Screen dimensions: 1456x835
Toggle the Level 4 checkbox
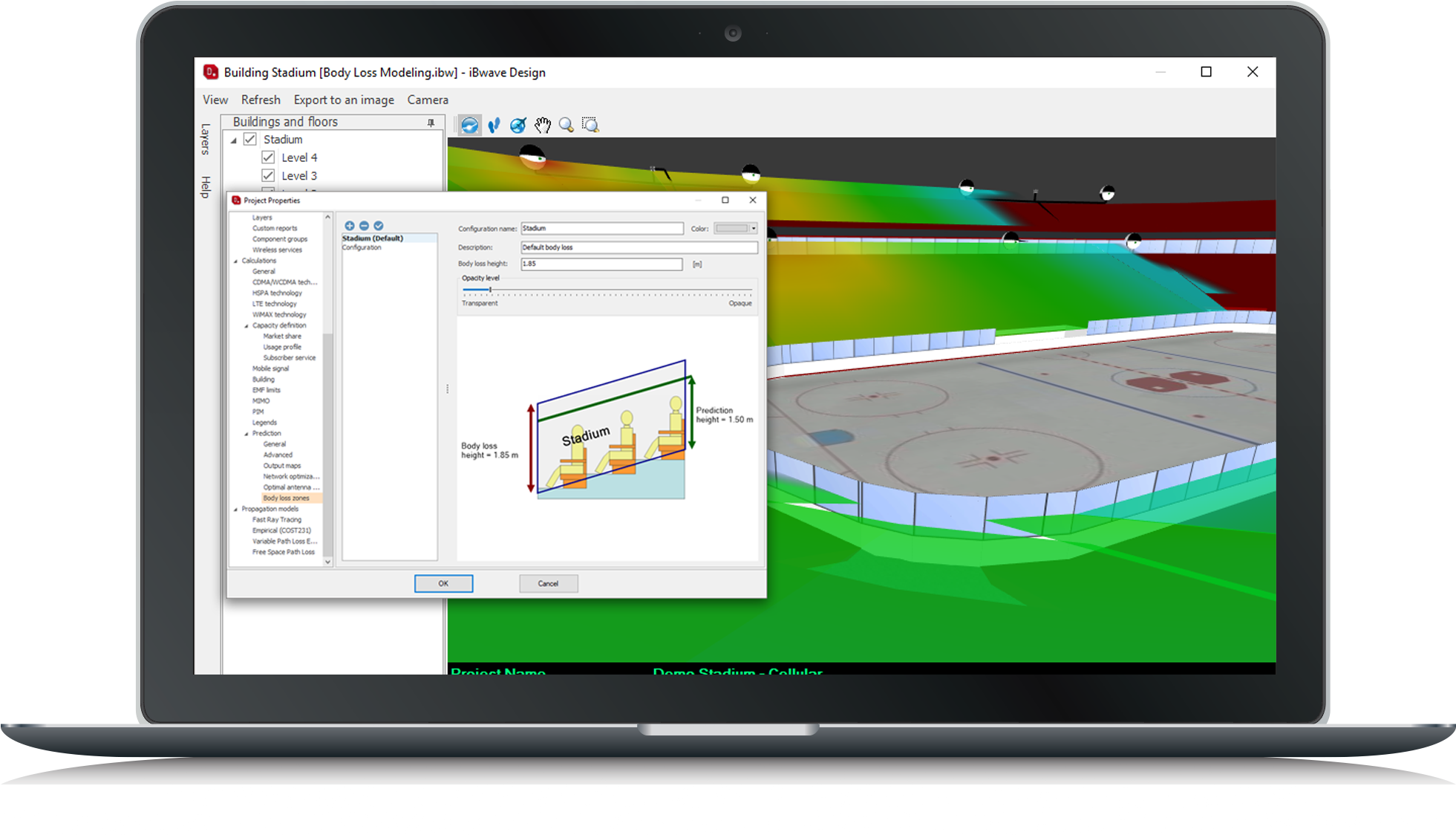click(268, 157)
